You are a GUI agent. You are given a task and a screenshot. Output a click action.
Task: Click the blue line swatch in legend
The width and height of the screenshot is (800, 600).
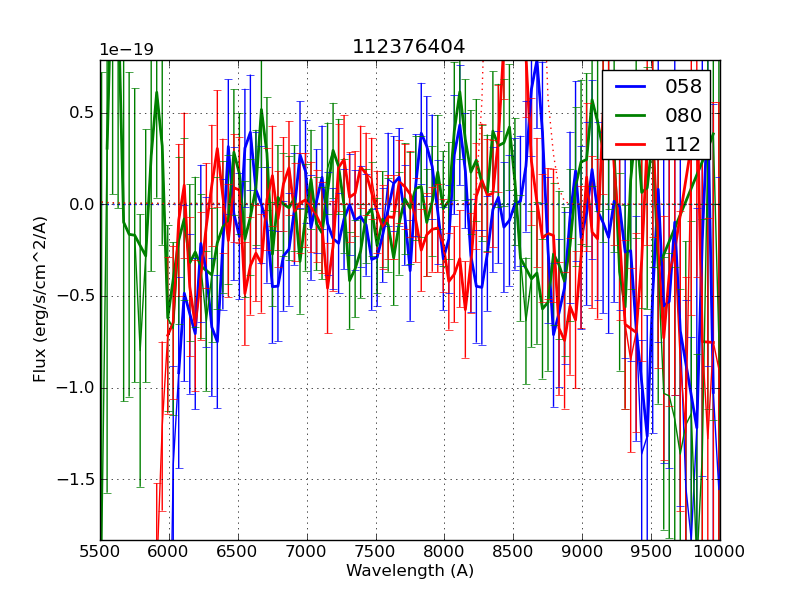pyautogui.click(x=631, y=87)
